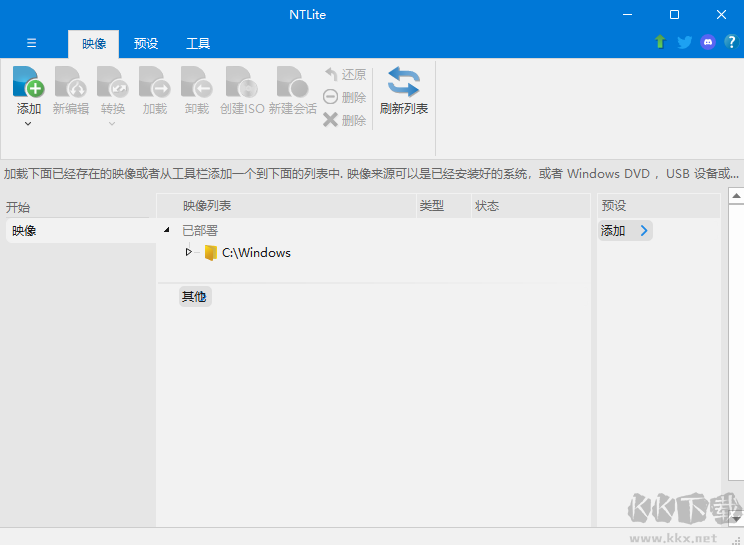Image resolution: width=744 pixels, height=545 pixels.
Task: Switch to the 预设 tab
Action: coord(146,44)
